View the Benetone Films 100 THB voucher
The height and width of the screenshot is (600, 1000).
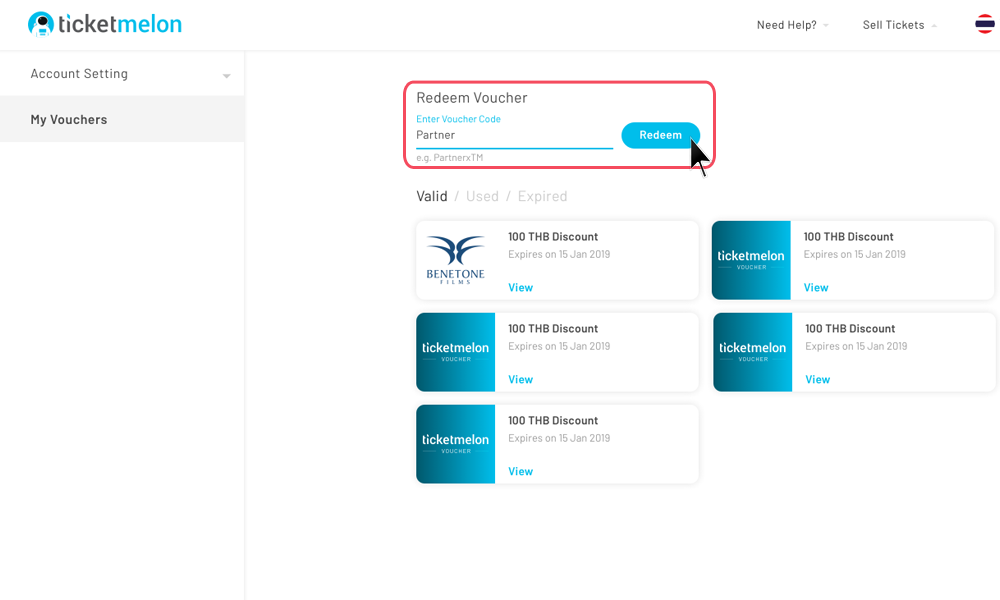[520, 287]
